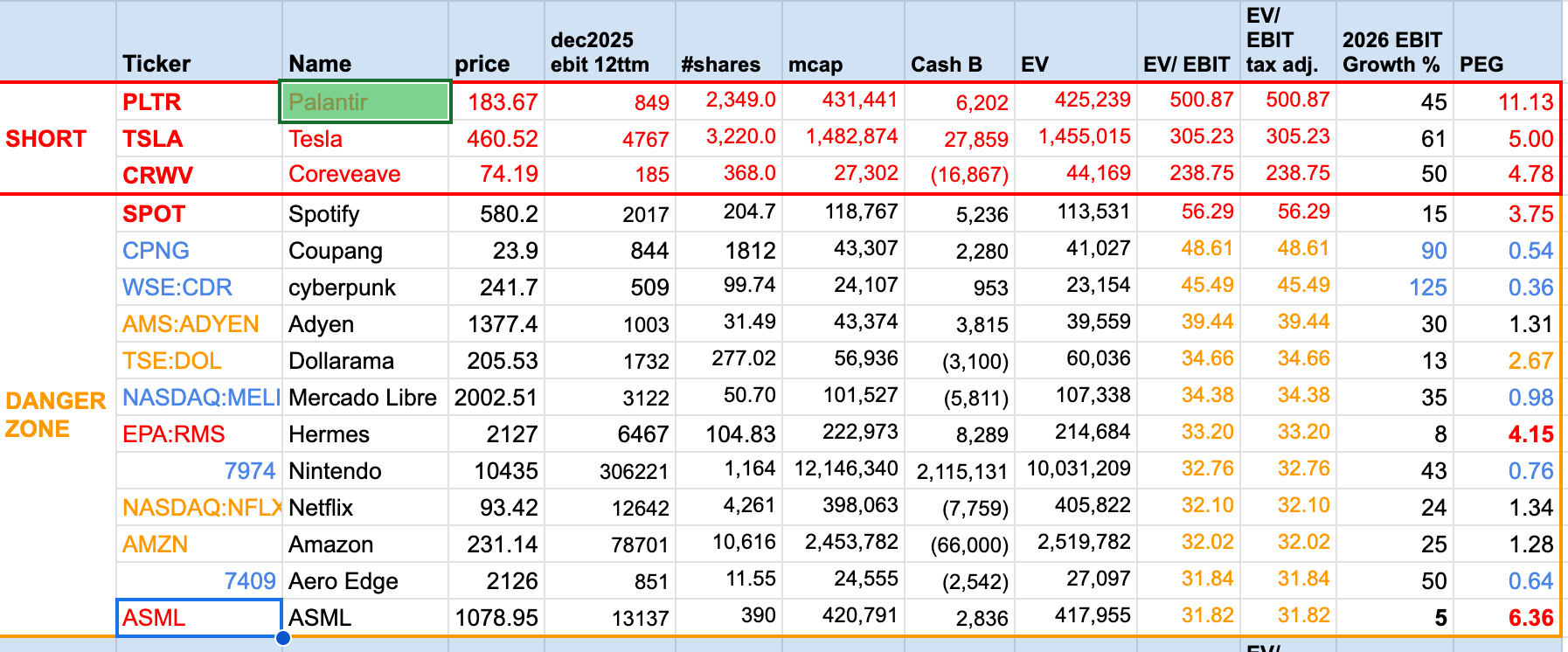Select the price column header

496,42
